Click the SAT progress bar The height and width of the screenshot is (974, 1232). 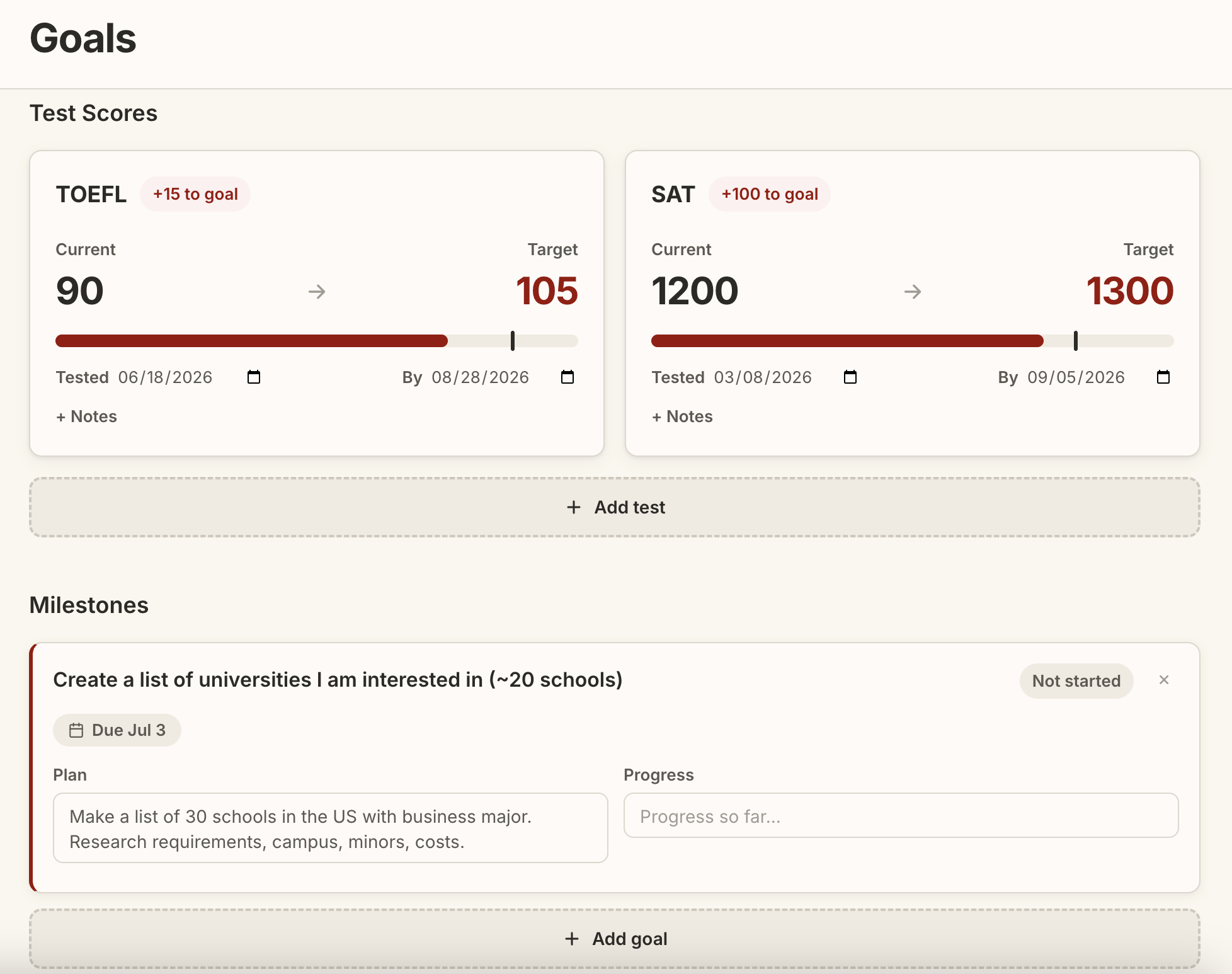pyautogui.click(x=913, y=341)
